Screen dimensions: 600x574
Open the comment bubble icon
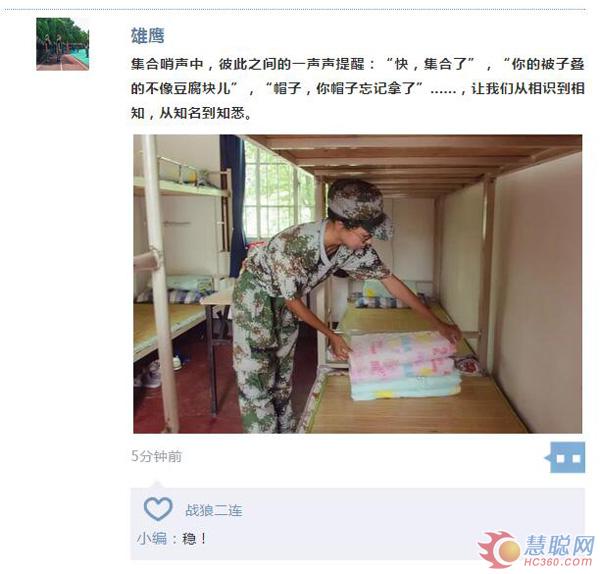pos(565,457)
